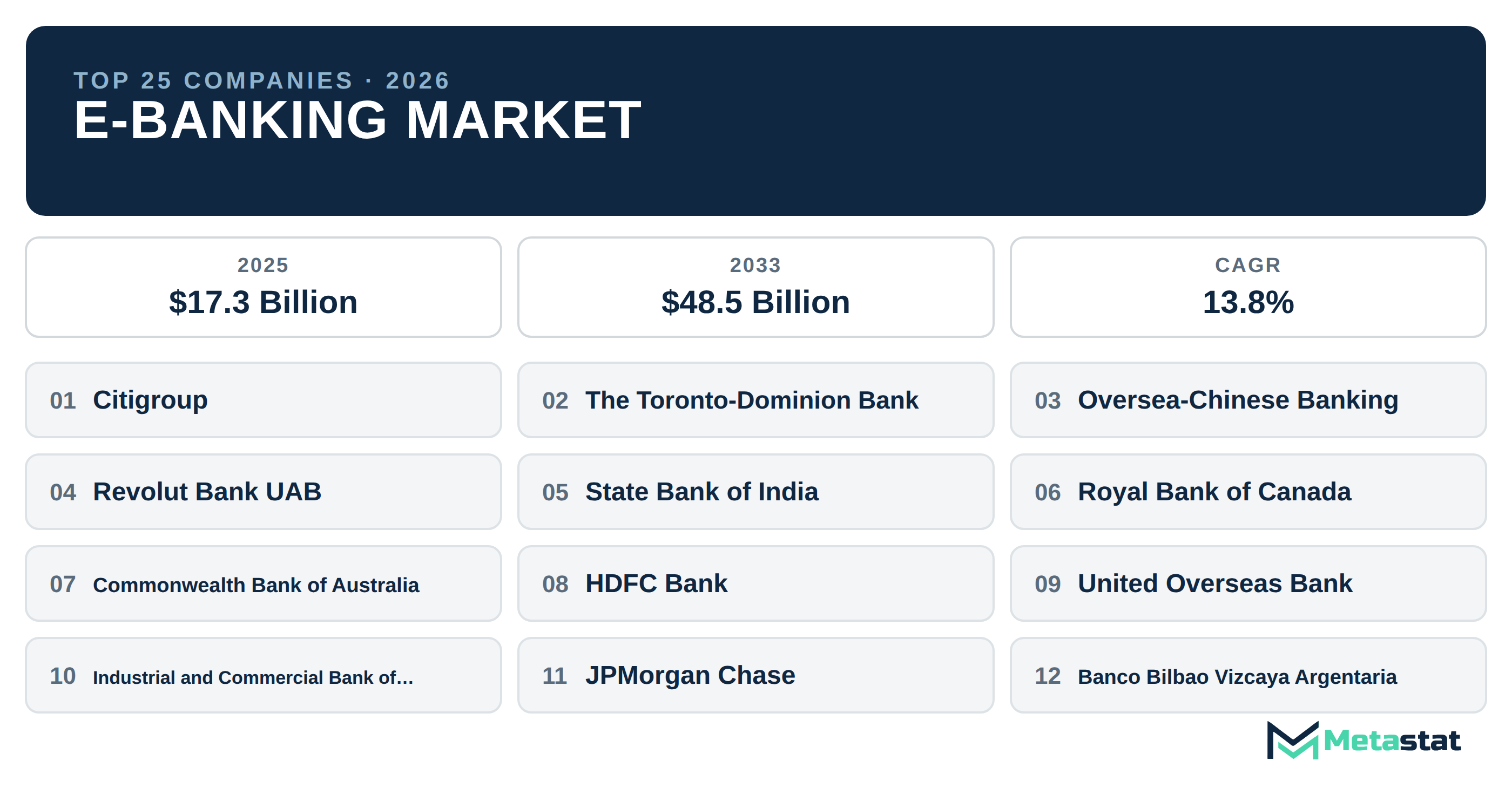Click the HDFC Bank card

click(x=755, y=583)
